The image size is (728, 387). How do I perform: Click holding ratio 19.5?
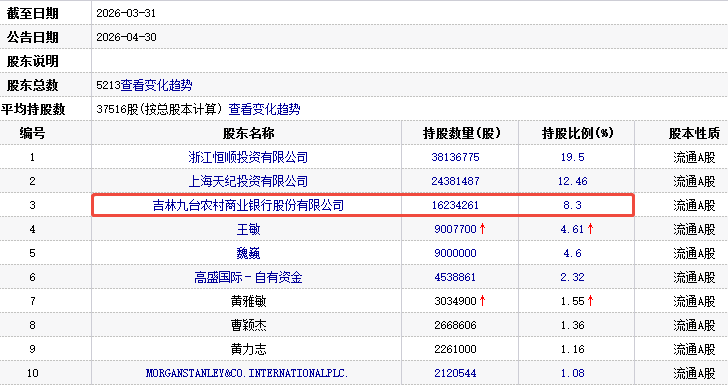(572, 157)
